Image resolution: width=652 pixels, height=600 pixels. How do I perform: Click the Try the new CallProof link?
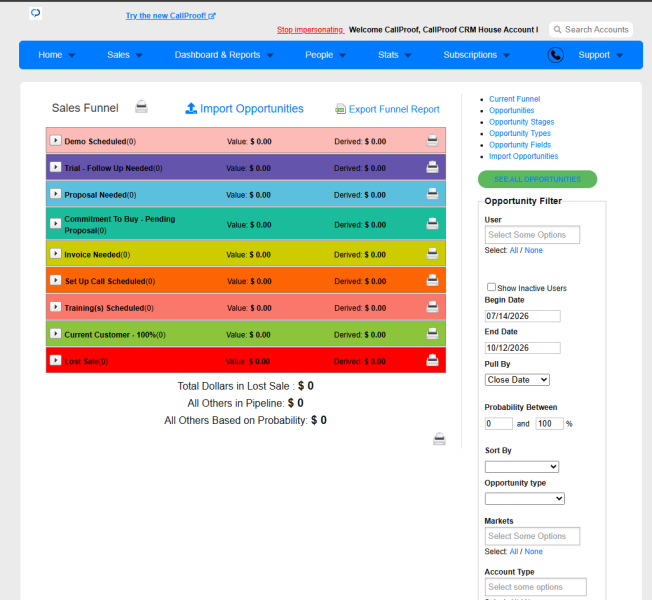[x=170, y=16]
